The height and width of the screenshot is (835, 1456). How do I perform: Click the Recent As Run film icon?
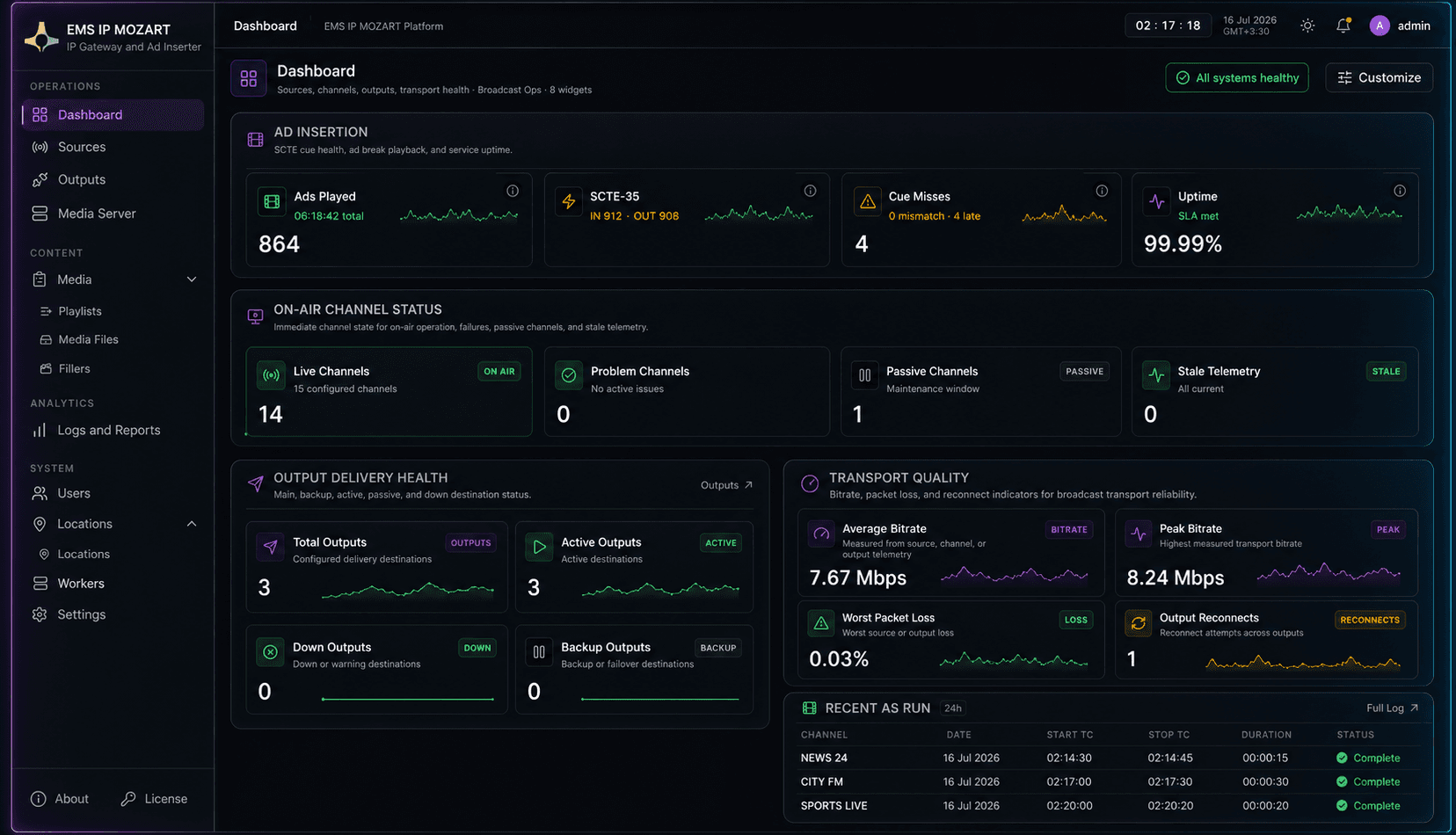coord(809,708)
